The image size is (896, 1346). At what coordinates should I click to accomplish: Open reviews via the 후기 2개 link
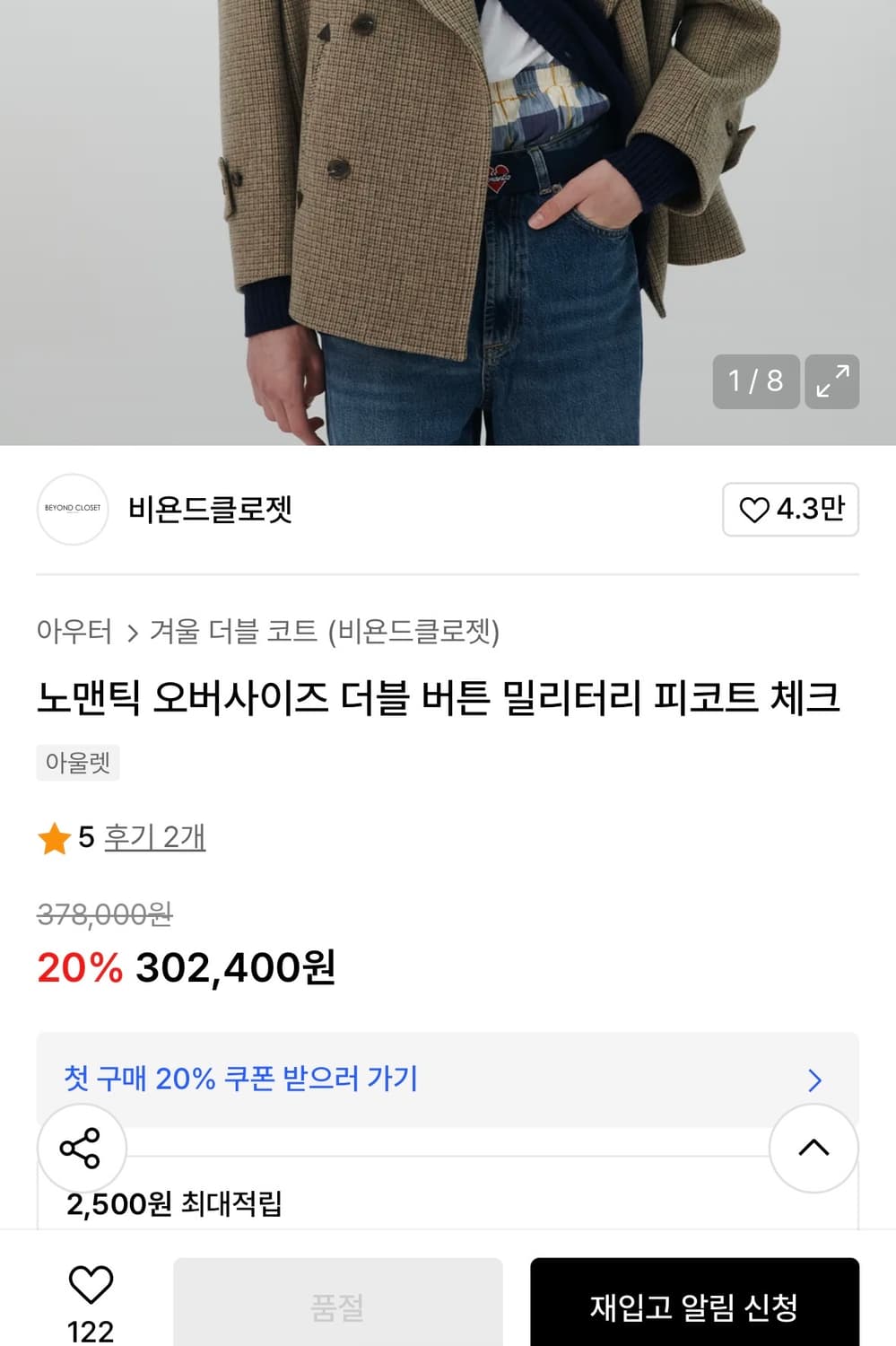click(x=152, y=838)
